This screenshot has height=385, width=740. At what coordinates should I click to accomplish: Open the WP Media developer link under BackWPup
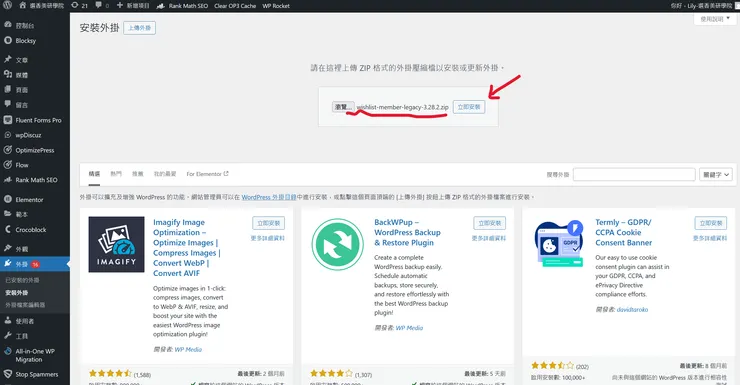409,328
